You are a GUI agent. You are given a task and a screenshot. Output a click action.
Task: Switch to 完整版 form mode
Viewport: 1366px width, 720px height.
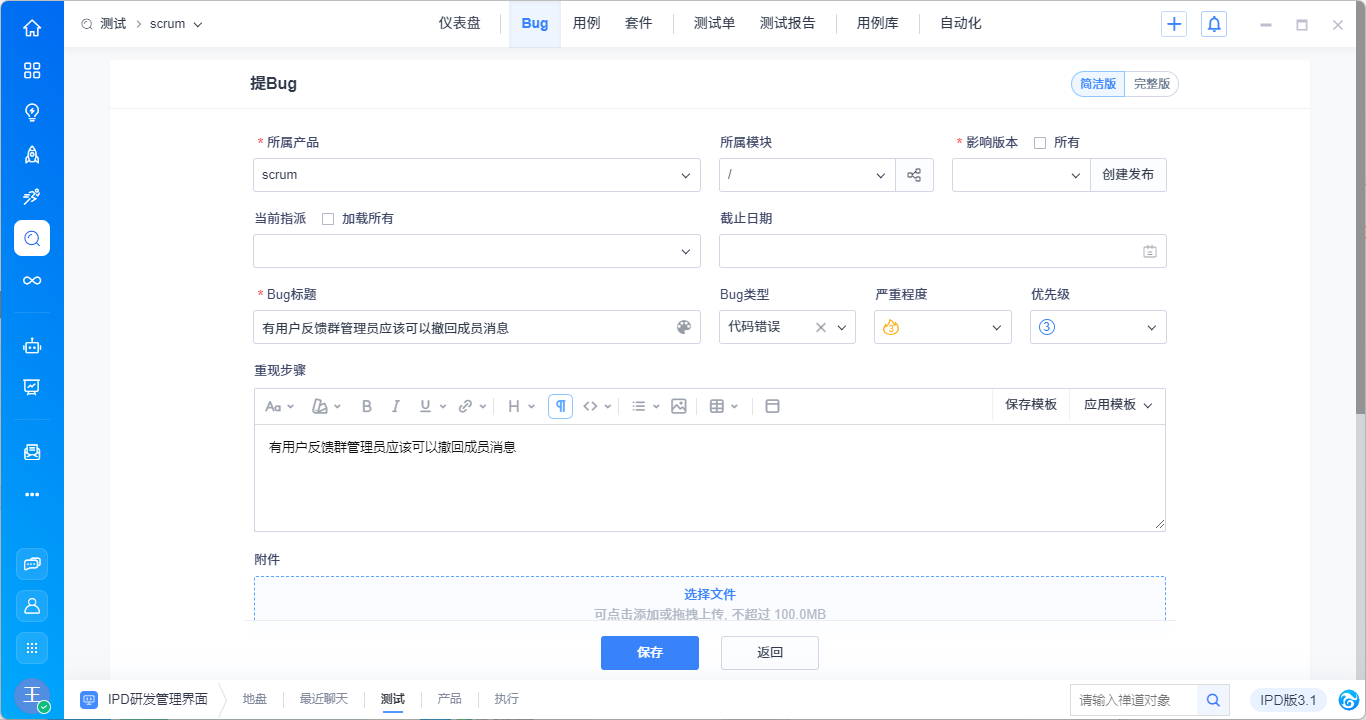click(1151, 84)
